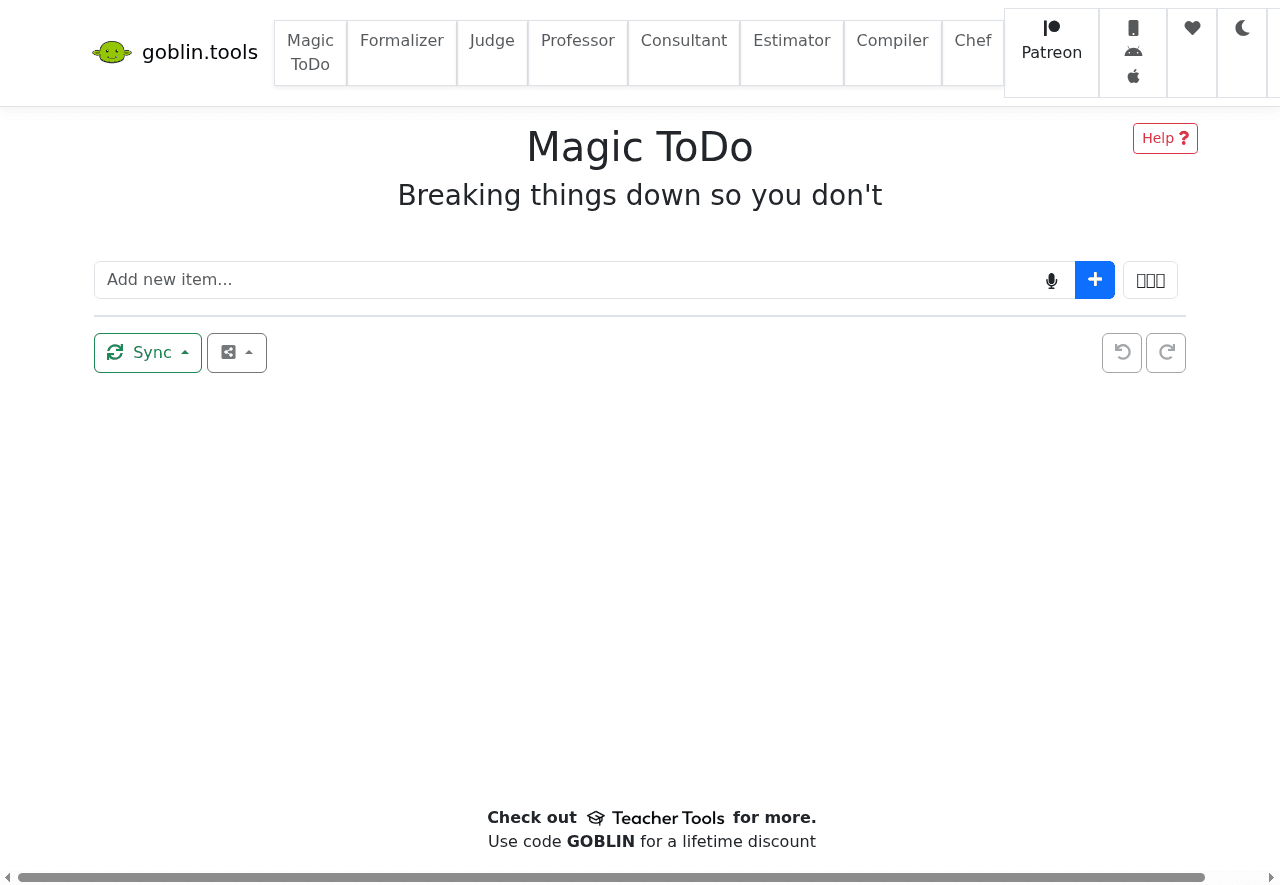Open the Help panel
The width and height of the screenshot is (1280, 885).
pyautogui.click(x=1164, y=138)
